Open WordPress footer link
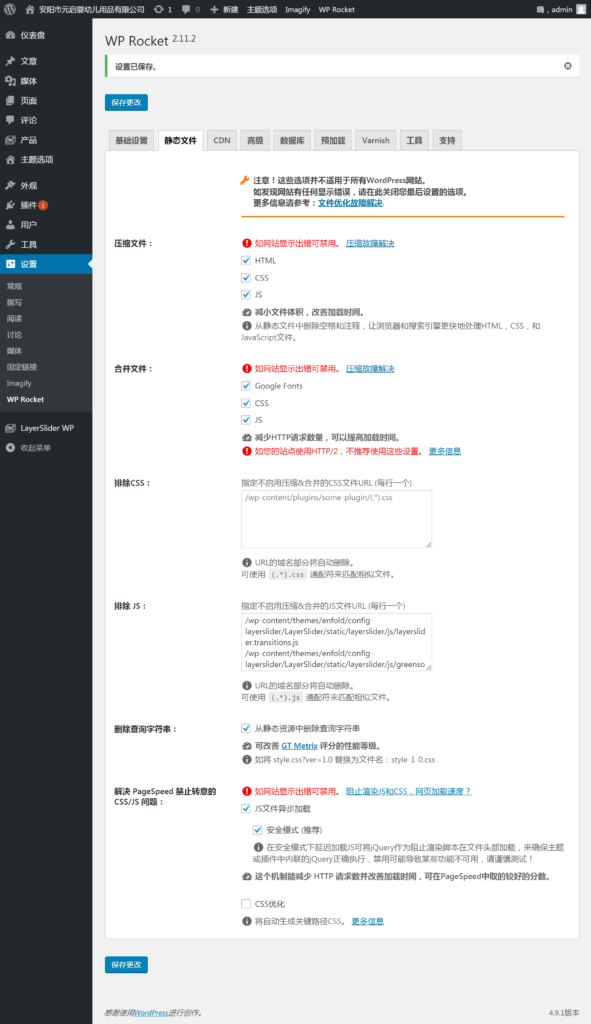This screenshot has height=1024, width=591. pos(151,1013)
